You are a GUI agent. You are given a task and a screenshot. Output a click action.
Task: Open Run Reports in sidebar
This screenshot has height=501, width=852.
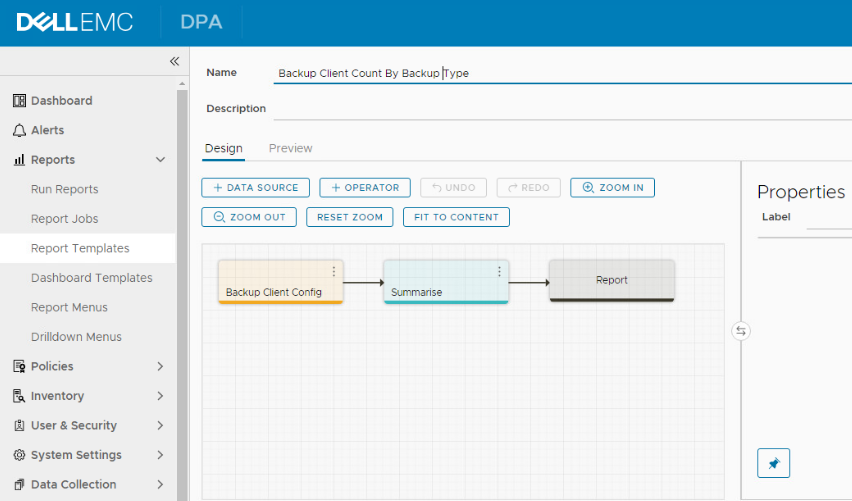pyautogui.click(x=64, y=189)
